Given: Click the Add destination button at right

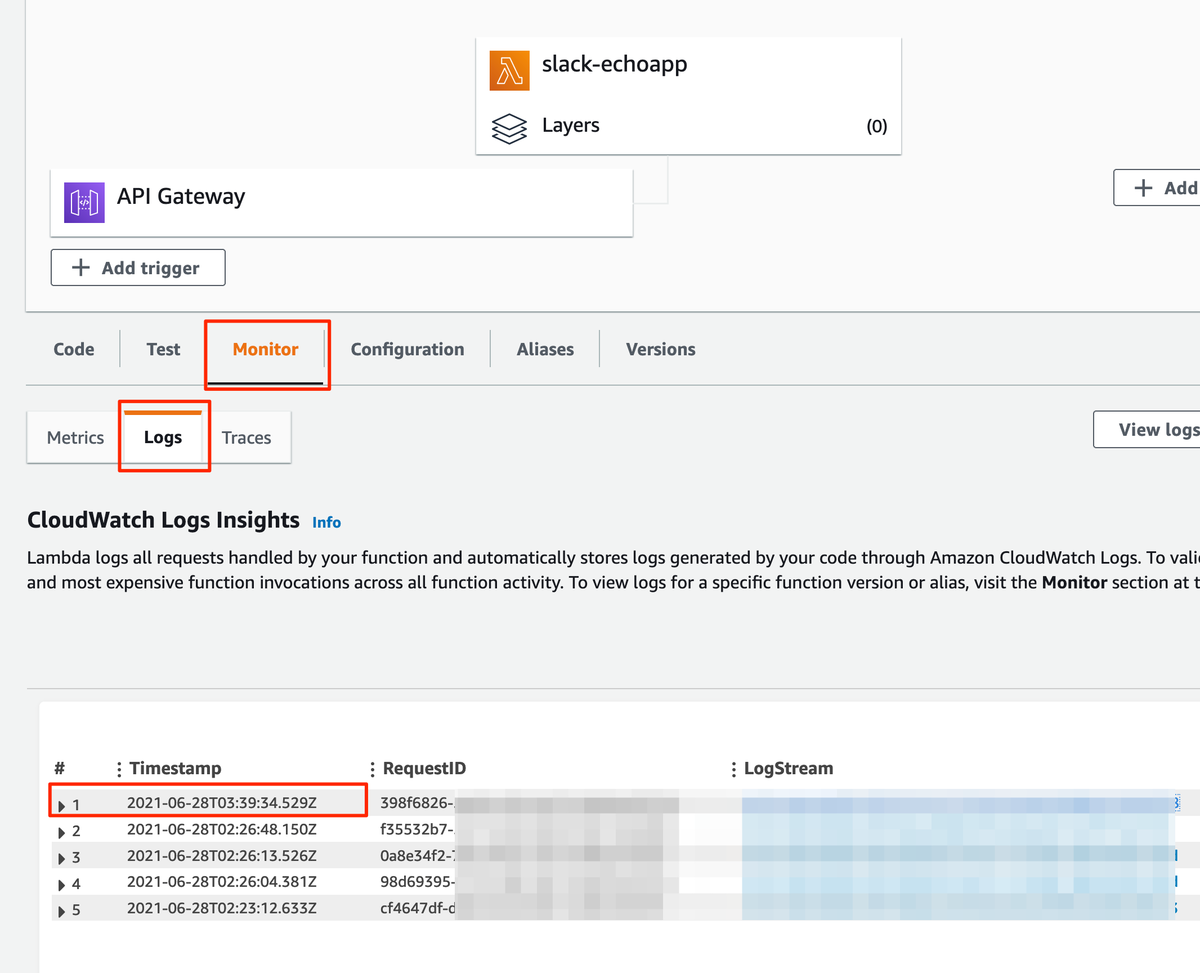Looking at the screenshot, I should pyautogui.click(x=1157, y=188).
